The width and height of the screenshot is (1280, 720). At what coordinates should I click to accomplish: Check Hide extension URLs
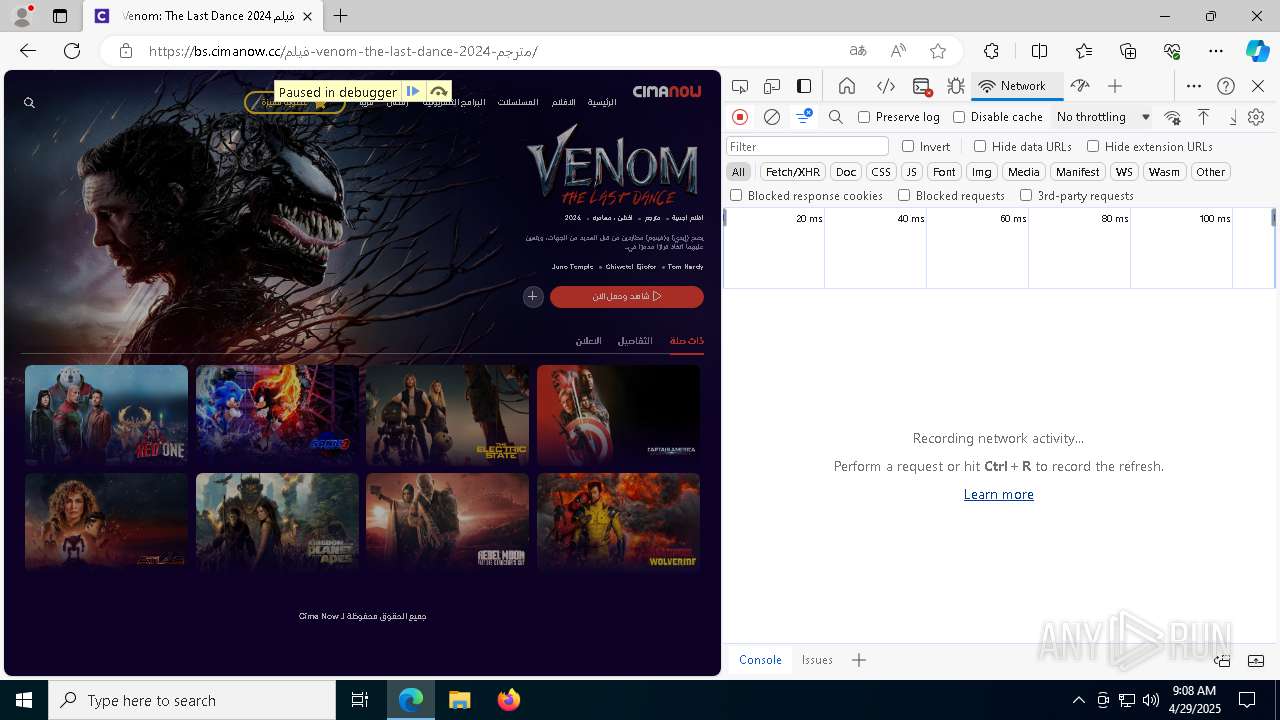click(1093, 146)
